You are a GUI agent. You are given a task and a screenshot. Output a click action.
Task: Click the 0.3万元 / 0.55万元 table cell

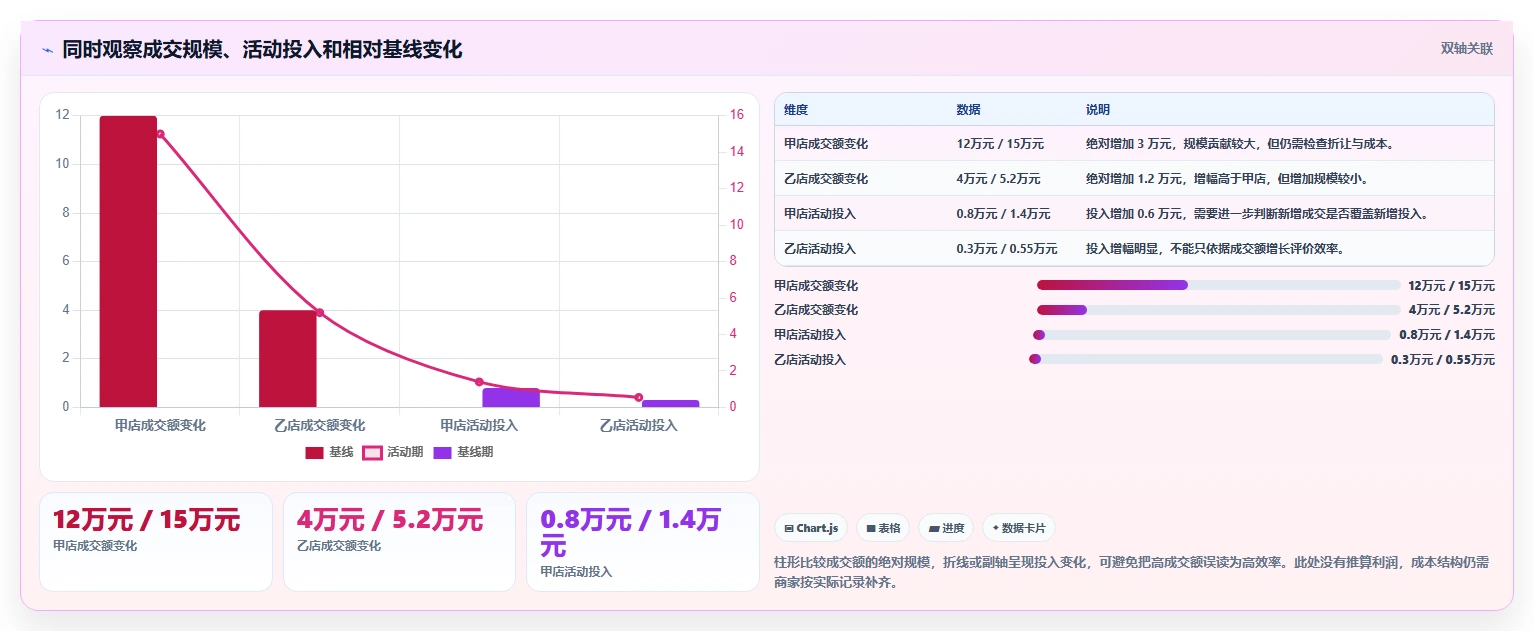pyautogui.click(x=1007, y=249)
